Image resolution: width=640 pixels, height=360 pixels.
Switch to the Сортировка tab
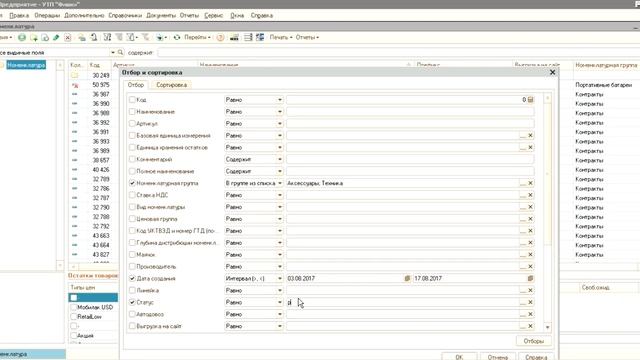pos(171,85)
